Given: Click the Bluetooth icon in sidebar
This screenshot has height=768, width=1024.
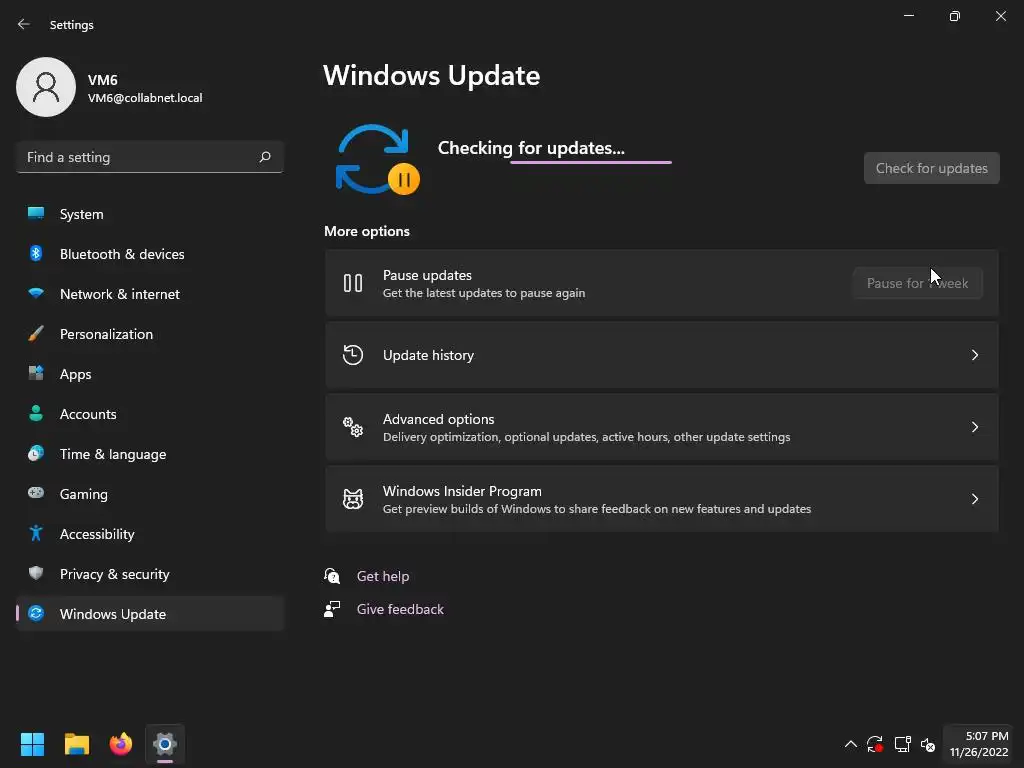Looking at the screenshot, I should [36, 253].
